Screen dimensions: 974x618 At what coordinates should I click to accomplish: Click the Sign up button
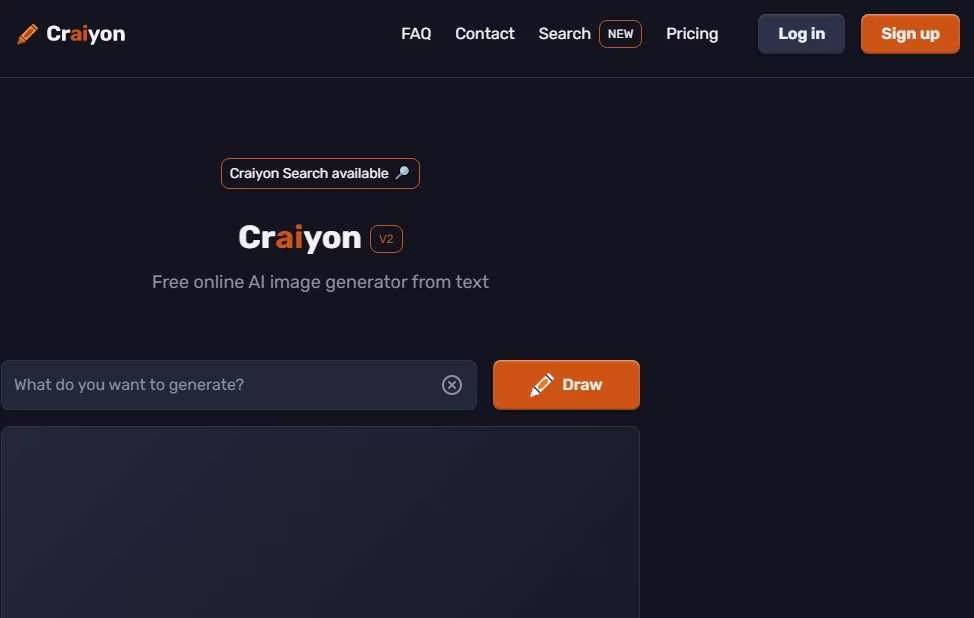pos(910,34)
